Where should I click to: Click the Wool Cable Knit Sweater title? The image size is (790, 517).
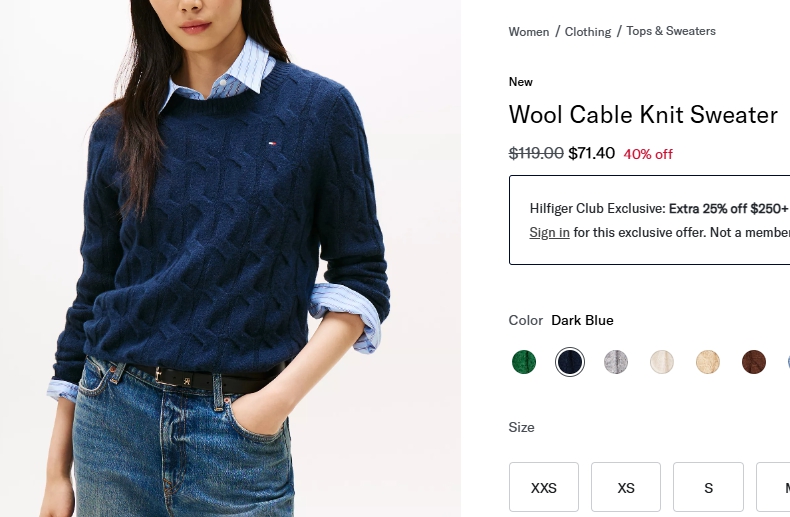[643, 115]
